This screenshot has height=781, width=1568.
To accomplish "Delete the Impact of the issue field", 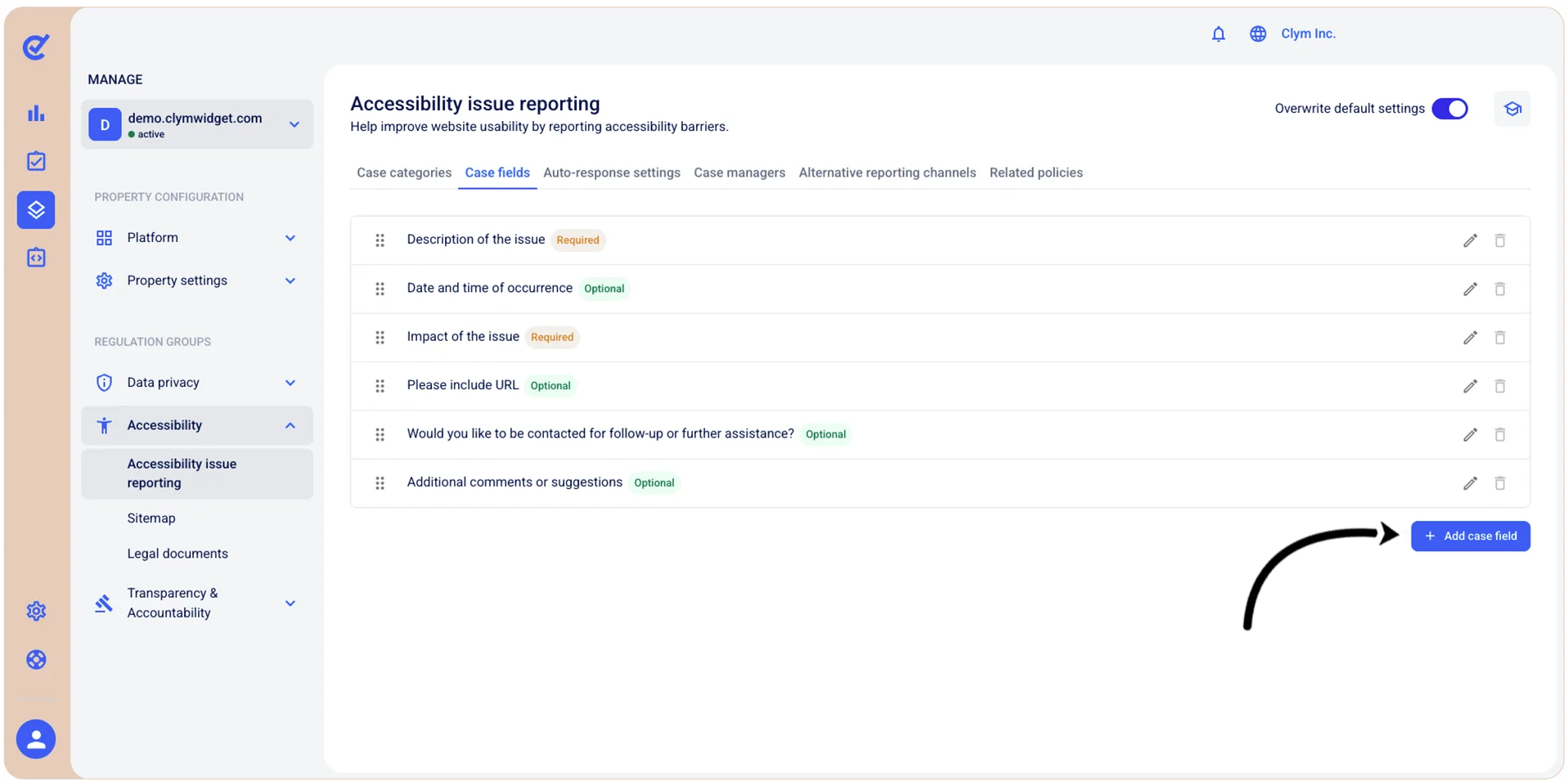I will click(1499, 337).
